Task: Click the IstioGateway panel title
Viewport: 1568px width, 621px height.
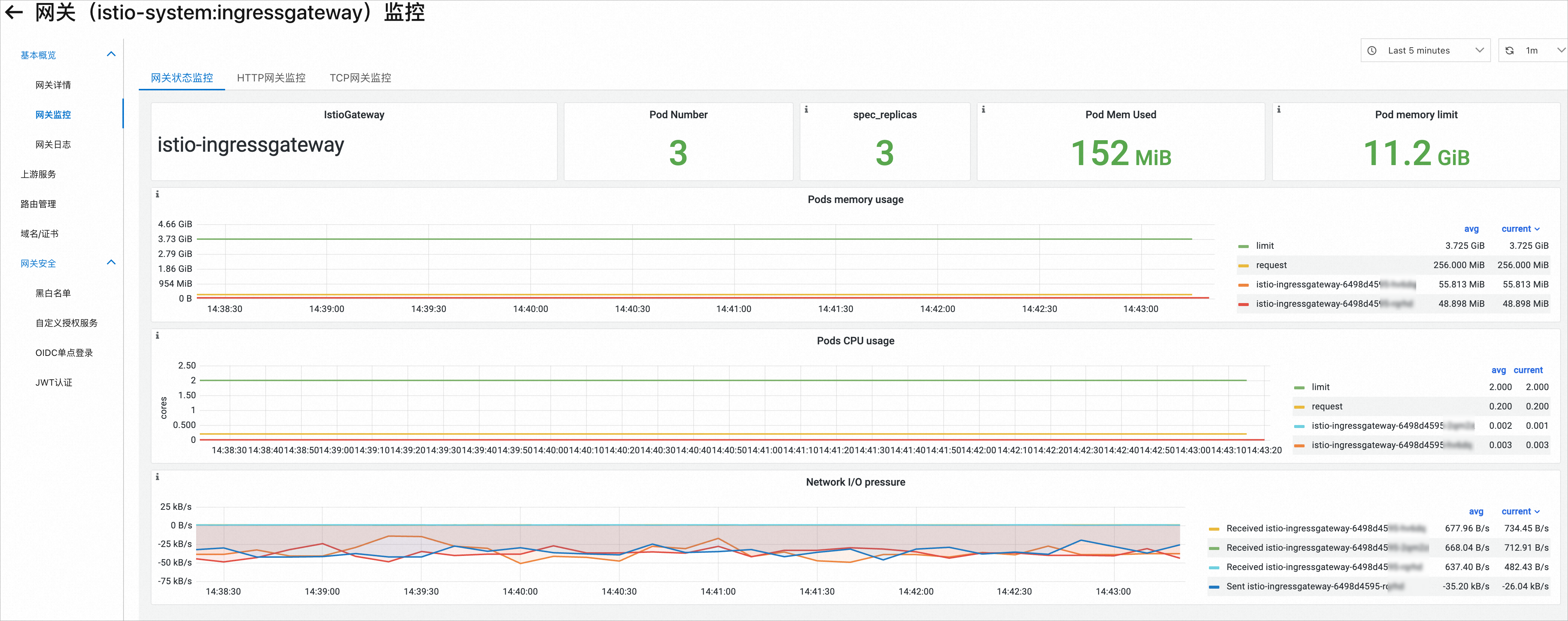Action: tap(353, 115)
